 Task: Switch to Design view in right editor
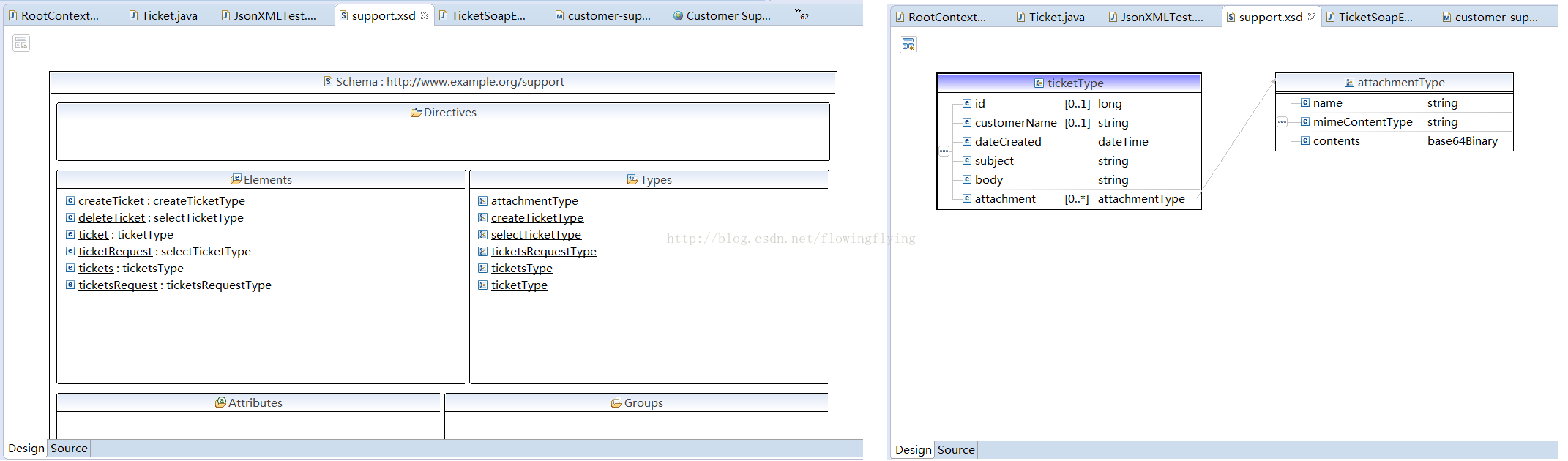coord(914,450)
